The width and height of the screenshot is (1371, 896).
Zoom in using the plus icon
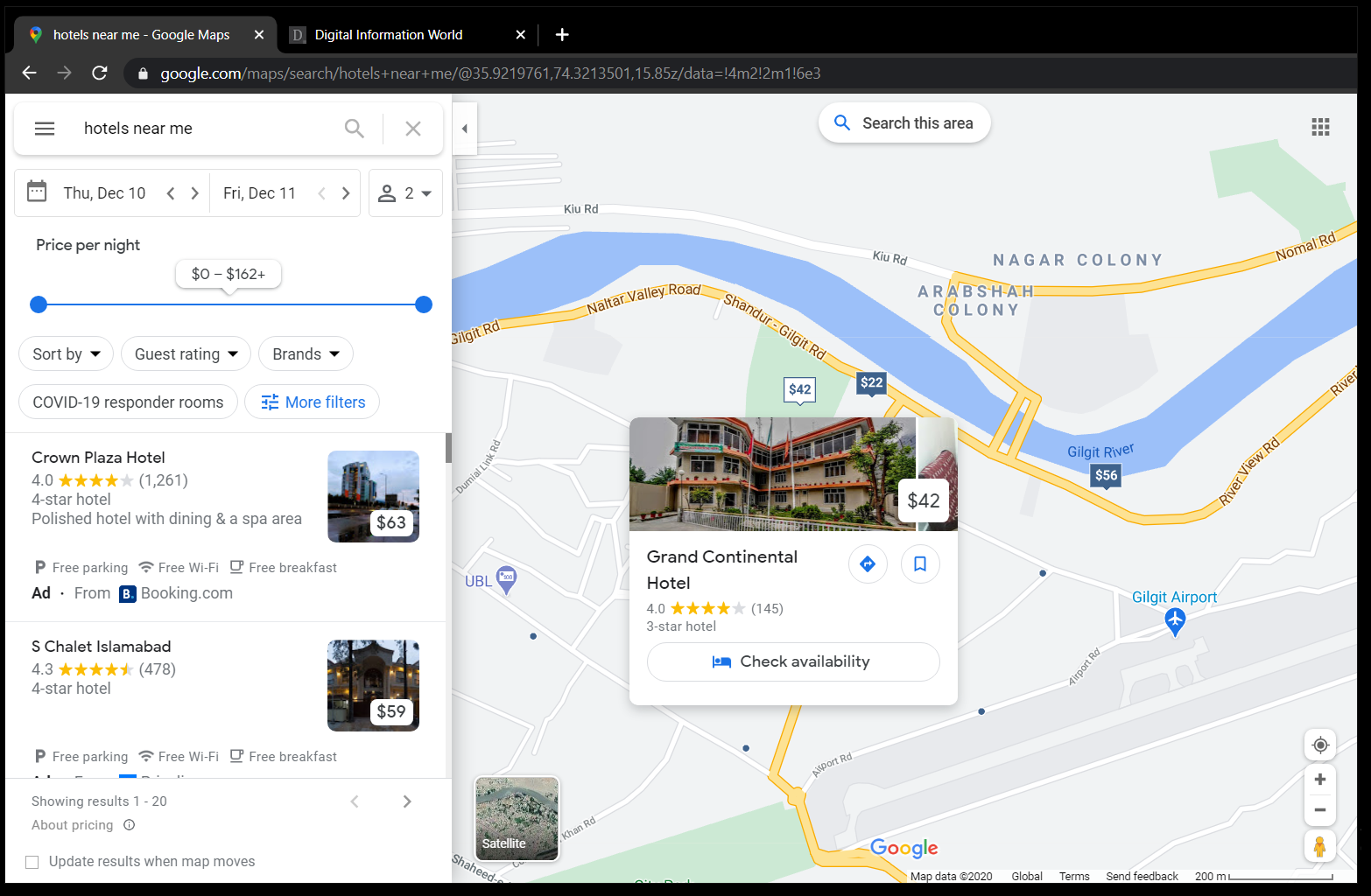[x=1319, y=779]
